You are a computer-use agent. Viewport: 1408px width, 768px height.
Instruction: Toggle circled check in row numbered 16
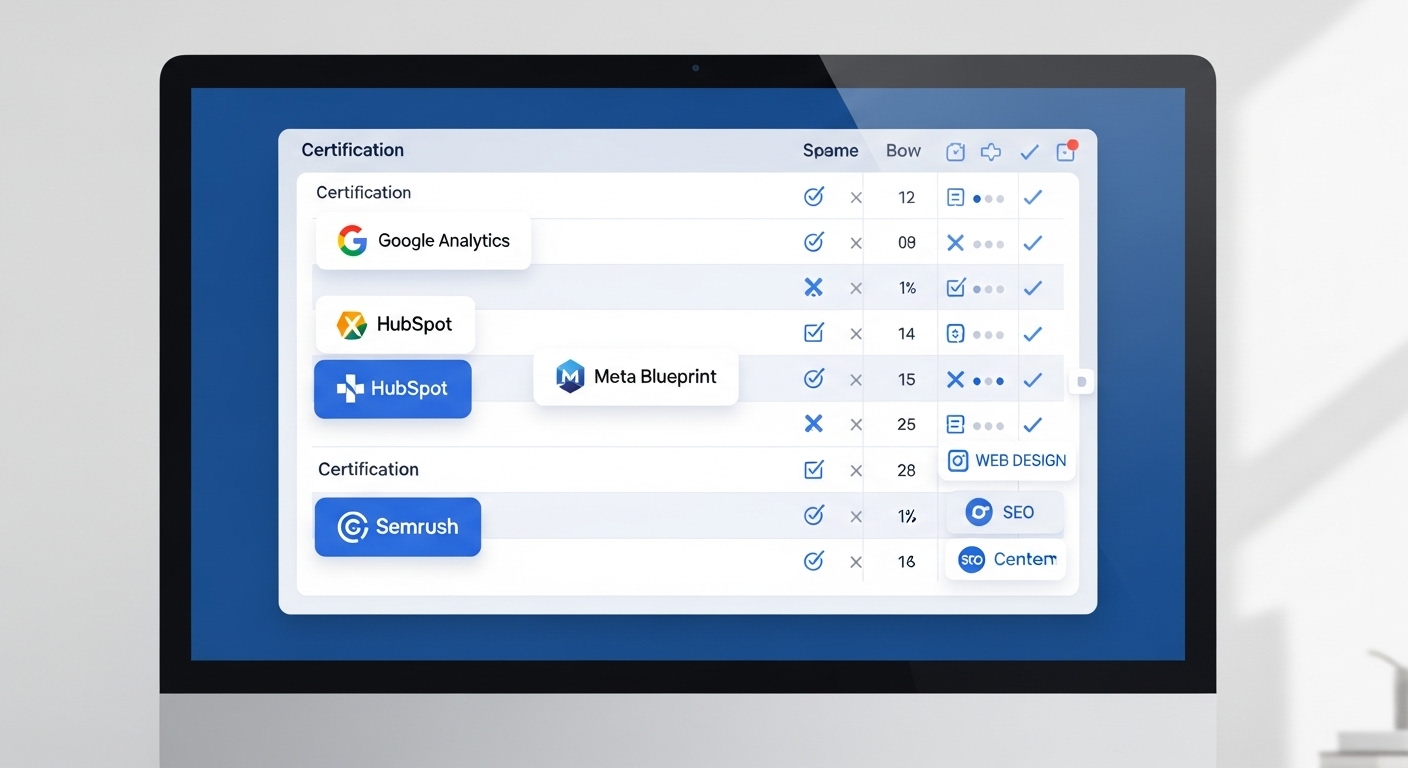(814, 561)
